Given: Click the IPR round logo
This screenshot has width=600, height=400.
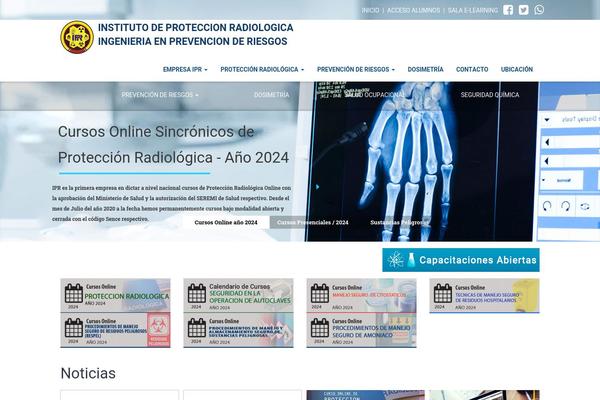Looking at the screenshot, I should pyautogui.click(x=77, y=37).
